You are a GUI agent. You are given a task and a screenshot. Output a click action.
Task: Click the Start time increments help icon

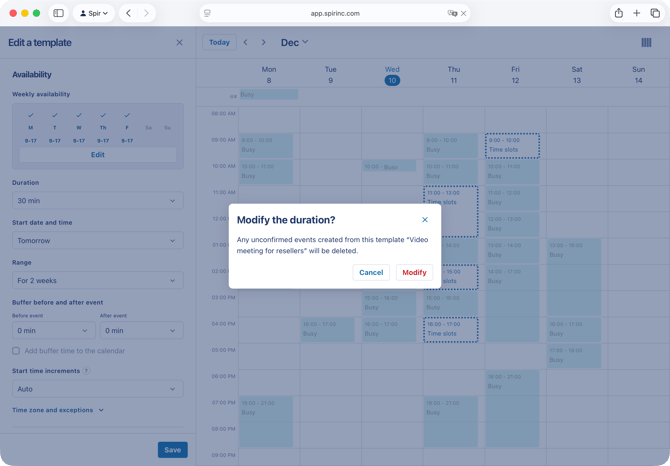click(x=85, y=371)
